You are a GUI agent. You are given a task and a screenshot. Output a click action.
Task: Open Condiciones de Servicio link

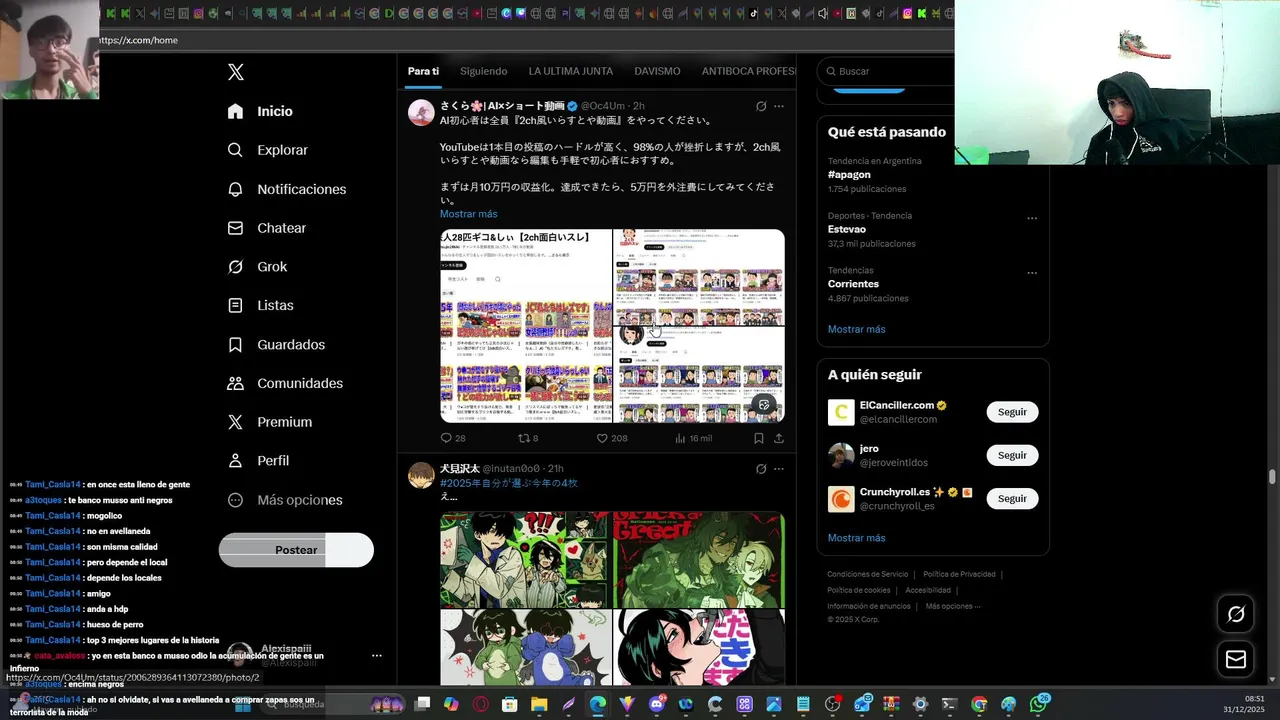click(x=867, y=574)
